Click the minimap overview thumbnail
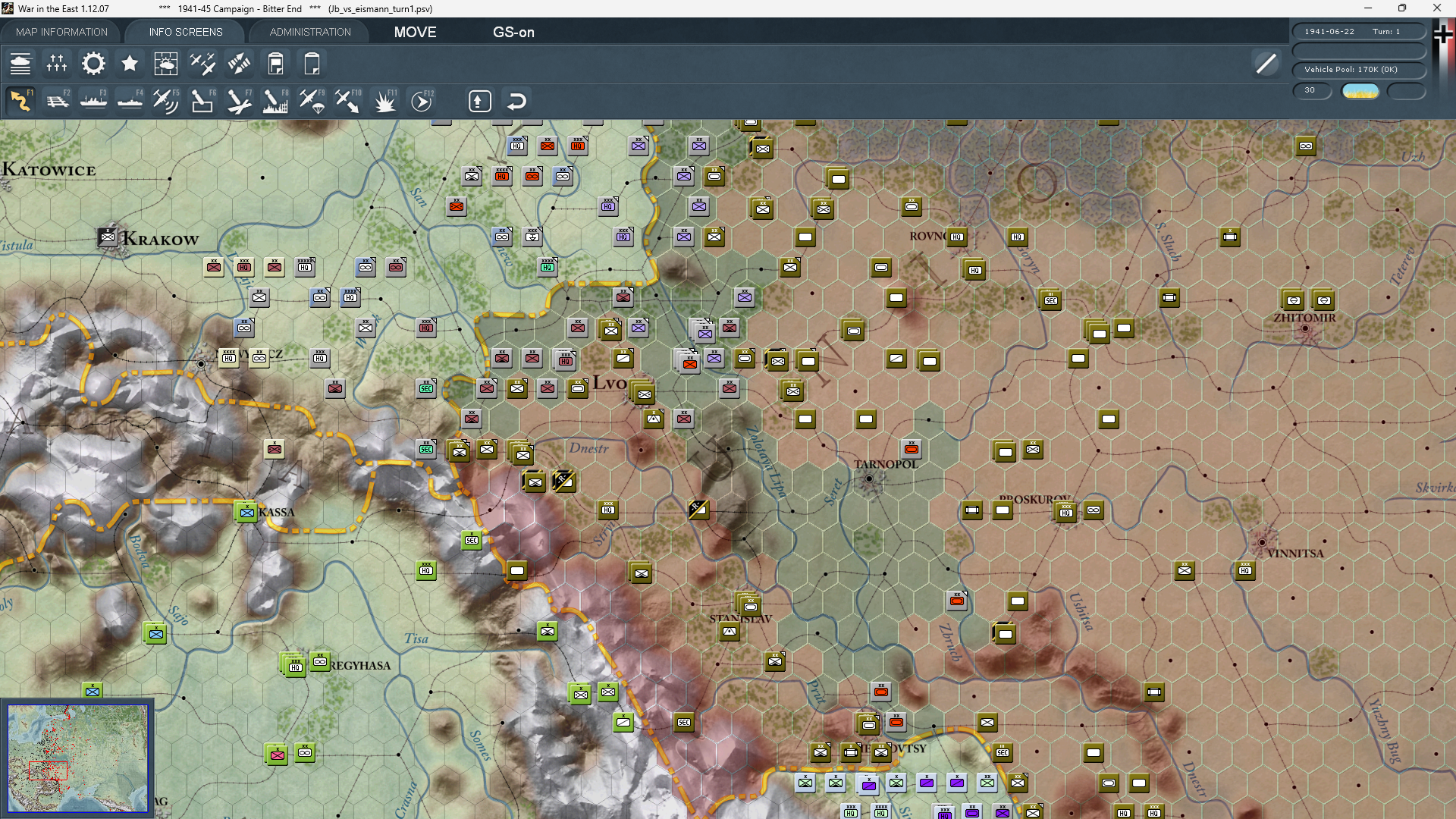Viewport: 1456px width, 819px height. tap(78, 758)
